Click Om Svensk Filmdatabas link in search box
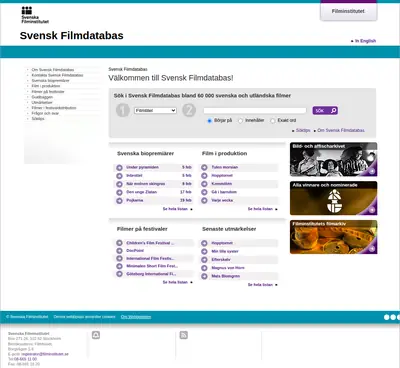The height and width of the screenshot is (368, 400). point(341,130)
